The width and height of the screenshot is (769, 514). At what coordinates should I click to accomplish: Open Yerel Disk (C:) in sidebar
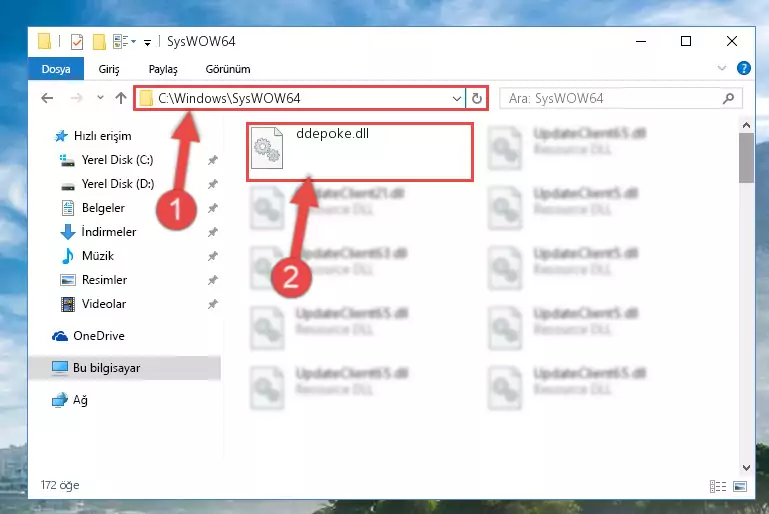[x=117, y=160]
